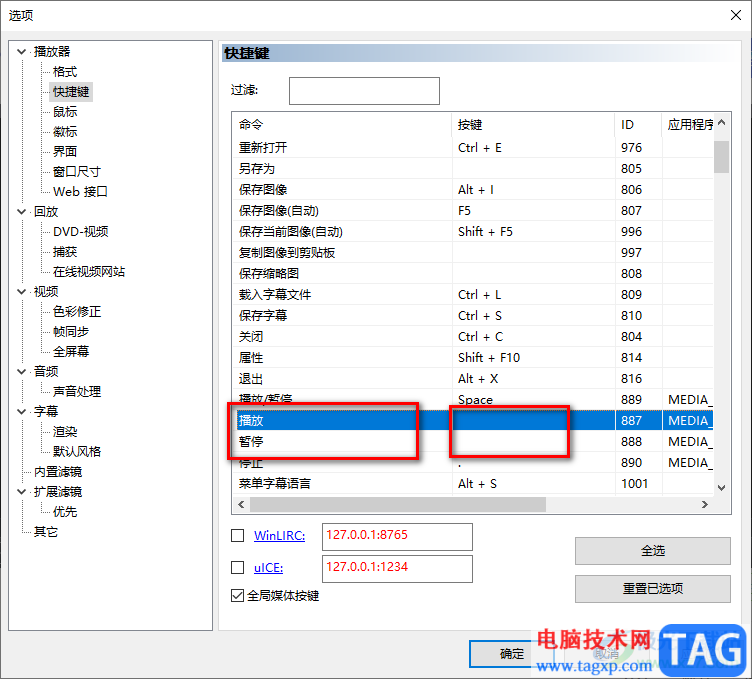
Task: Select the 载入字幕文件 command row
Action: click(472, 295)
